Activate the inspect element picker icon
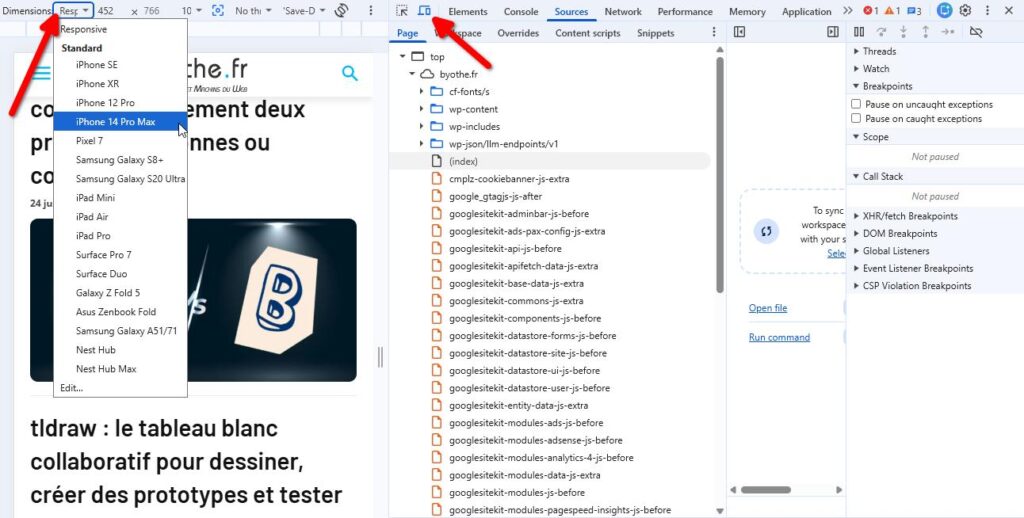The image size is (1024, 518). [x=402, y=10]
